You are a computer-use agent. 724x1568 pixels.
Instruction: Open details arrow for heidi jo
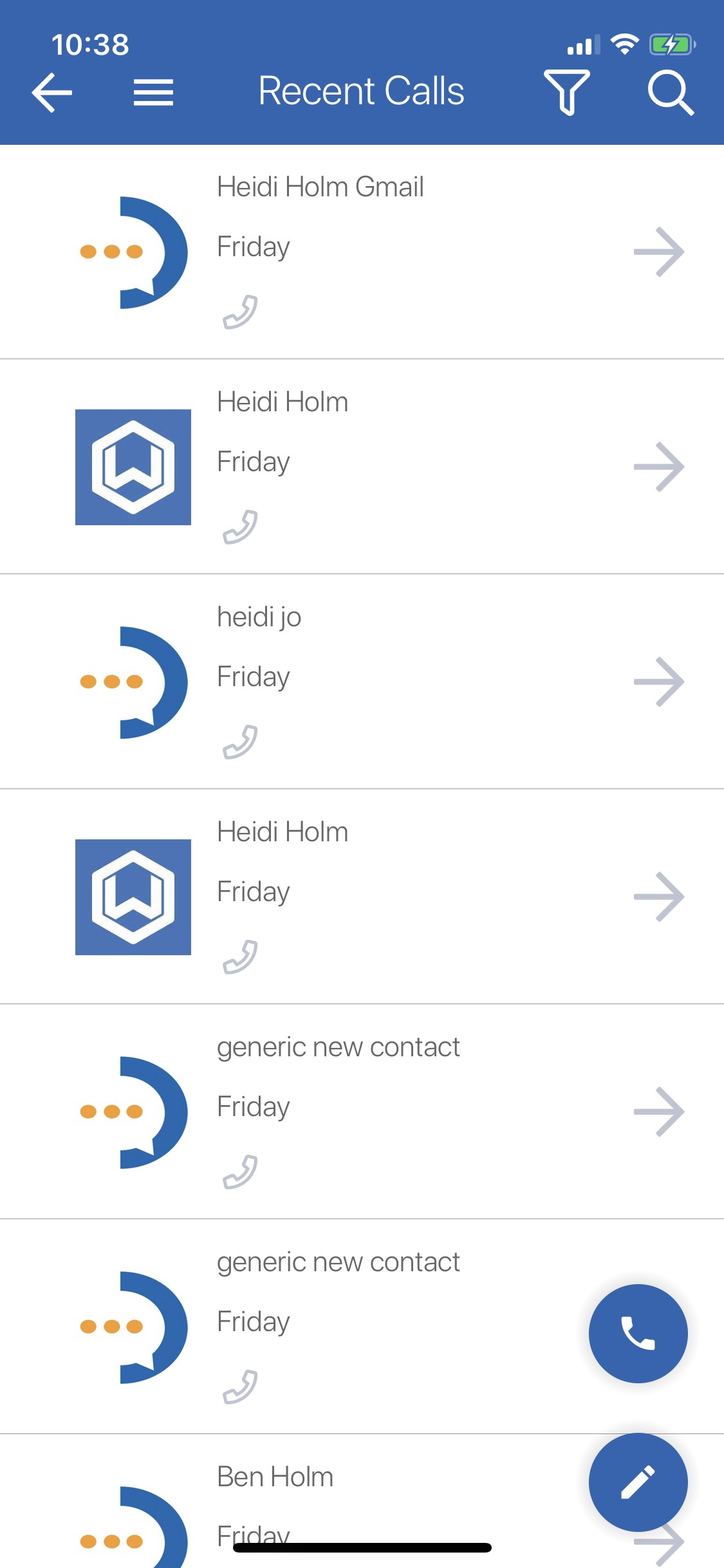point(658,682)
